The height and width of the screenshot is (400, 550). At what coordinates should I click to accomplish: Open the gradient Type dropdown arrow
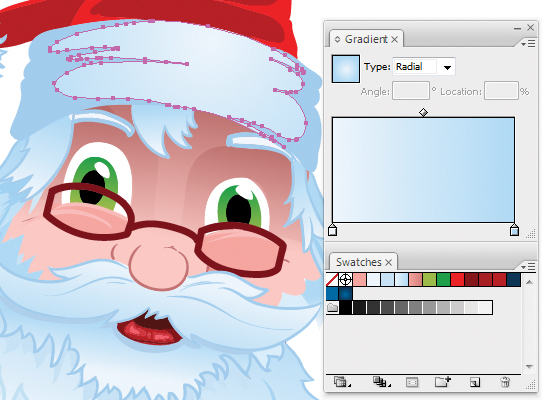447,67
